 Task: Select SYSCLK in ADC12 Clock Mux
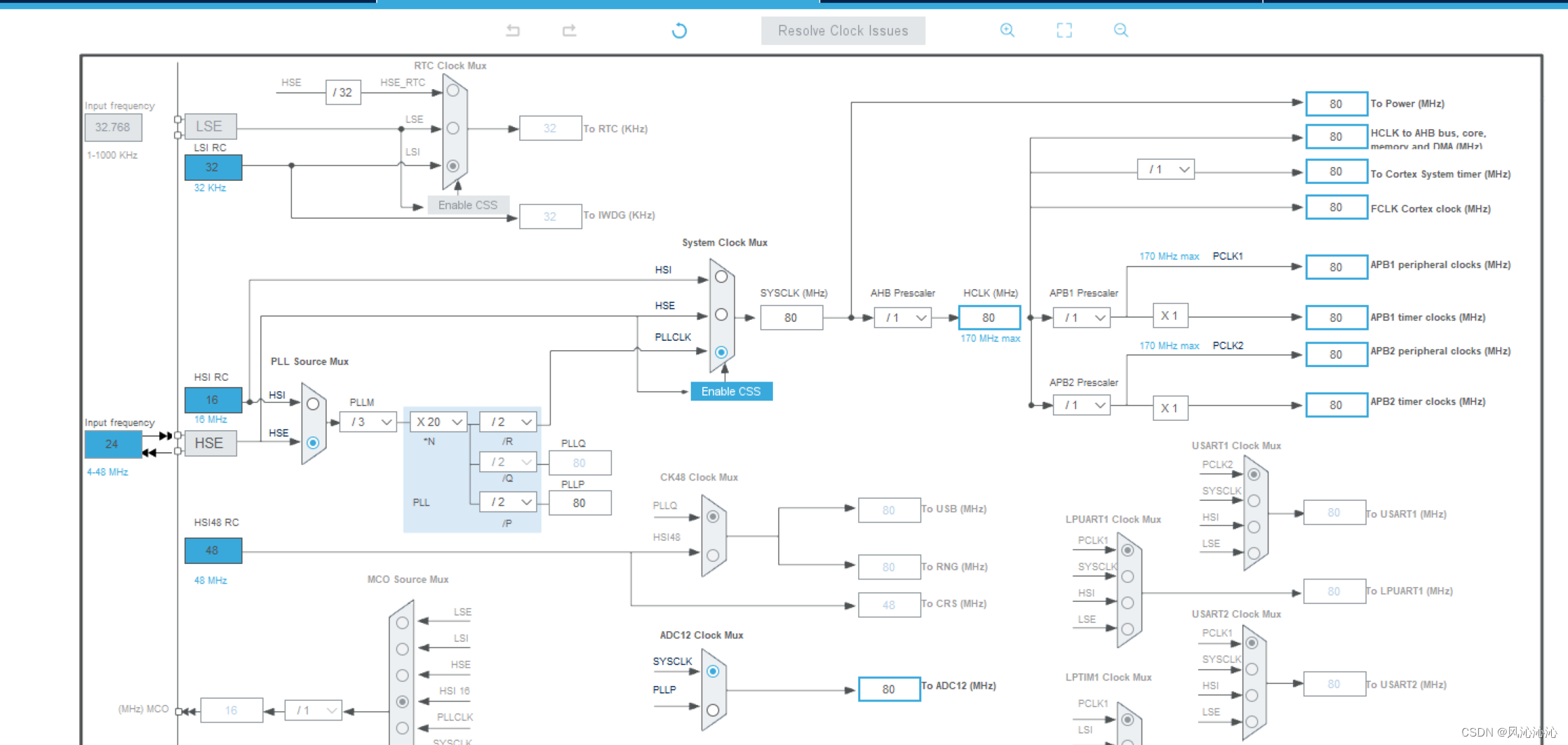pos(713,671)
